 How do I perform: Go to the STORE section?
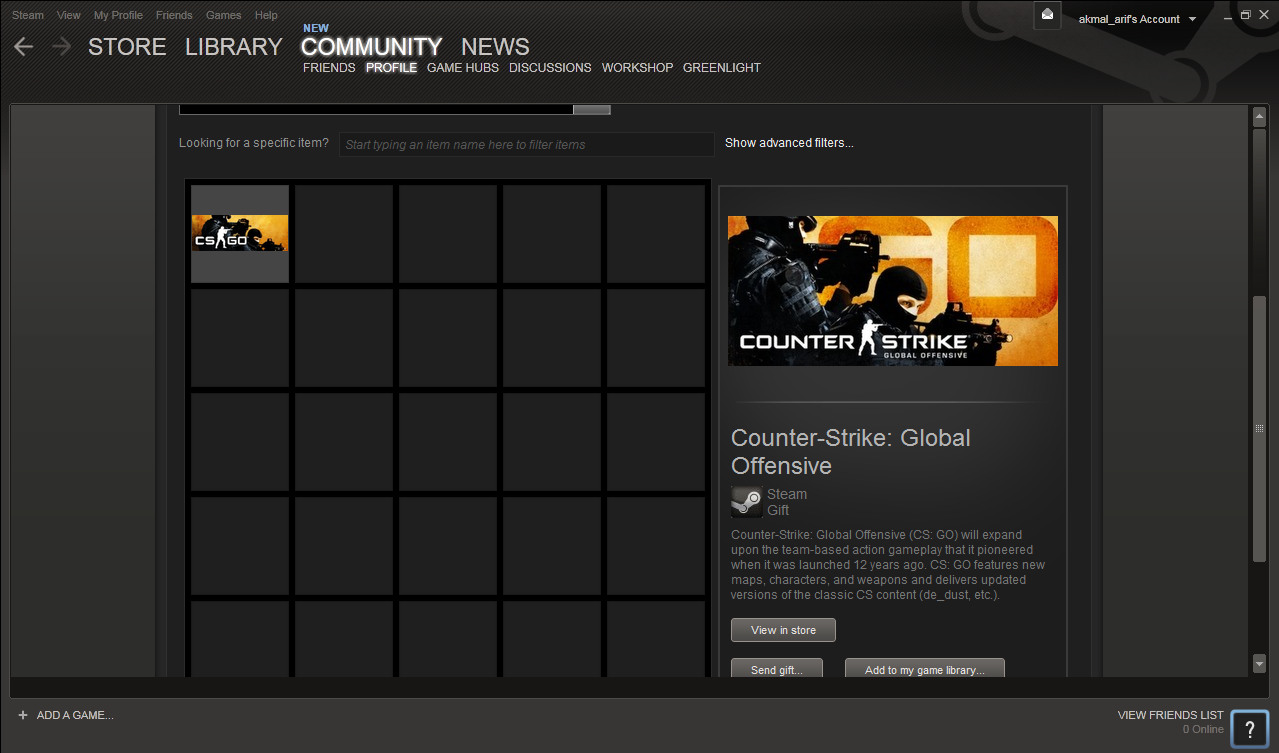(x=127, y=47)
